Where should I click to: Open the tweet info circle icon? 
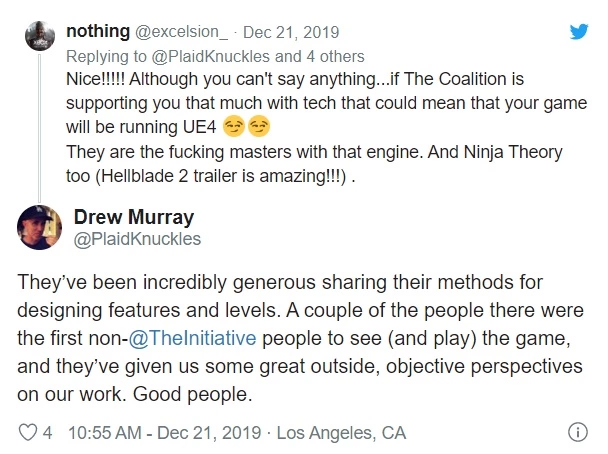[577, 433]
